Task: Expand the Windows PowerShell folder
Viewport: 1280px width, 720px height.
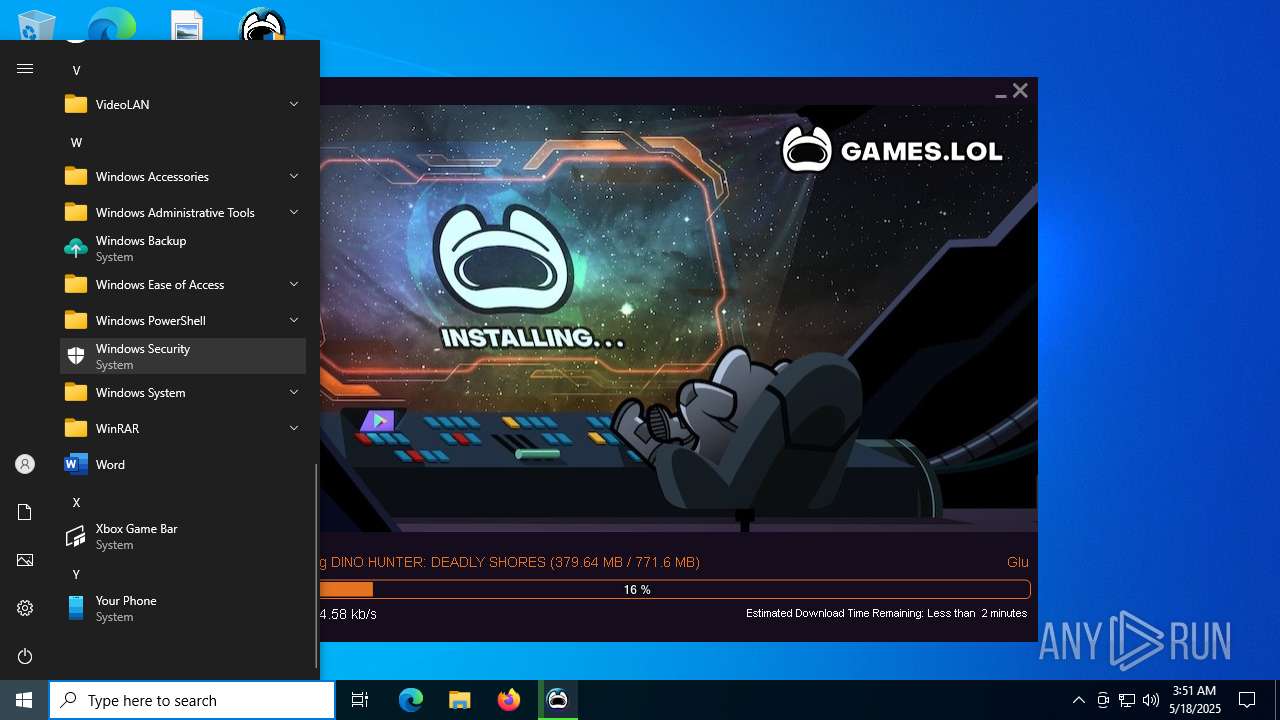Action: pyautogui.click(x=183, y=320)
